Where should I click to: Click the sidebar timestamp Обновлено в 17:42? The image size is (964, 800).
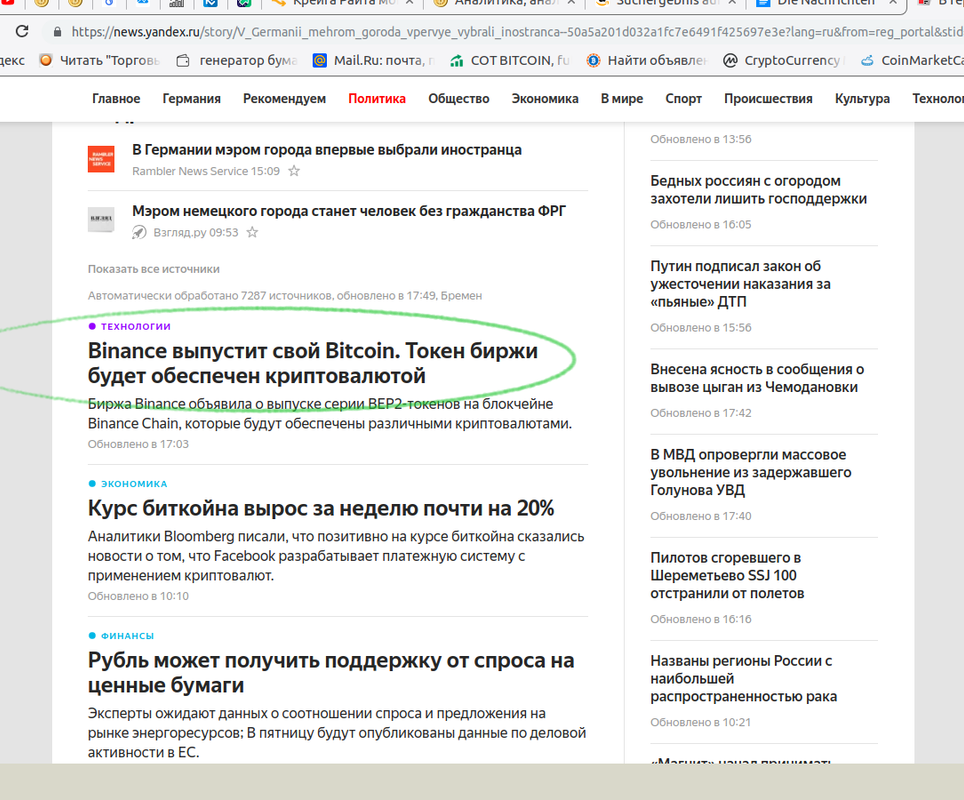click(x=701, y=413)
